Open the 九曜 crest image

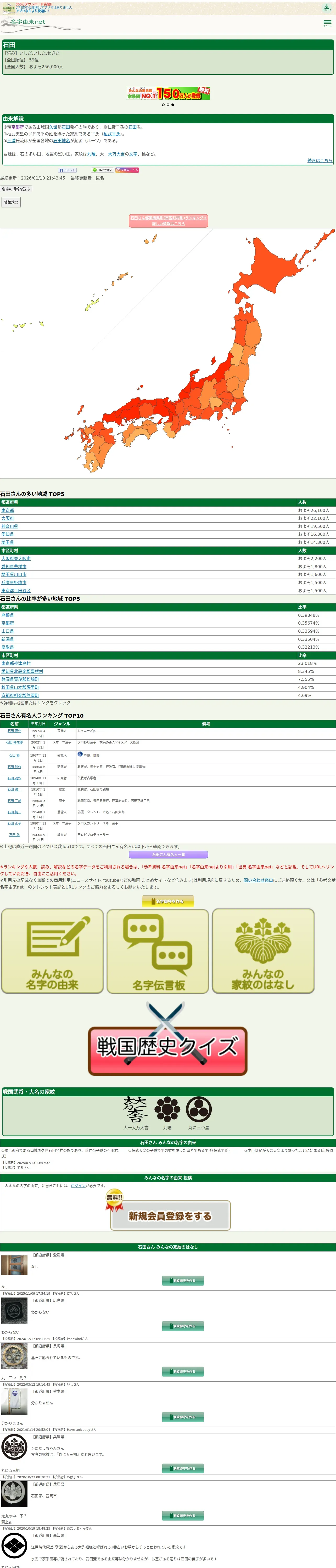(167, 1110)
